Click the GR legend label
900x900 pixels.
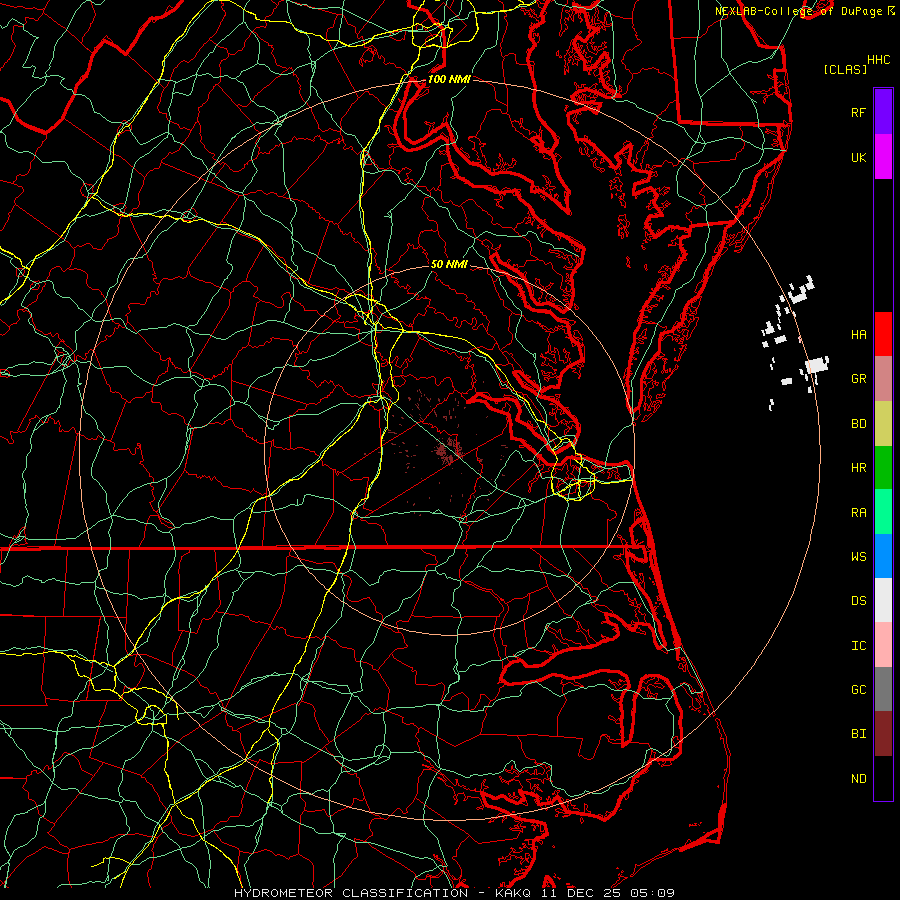tap(858, 379)
